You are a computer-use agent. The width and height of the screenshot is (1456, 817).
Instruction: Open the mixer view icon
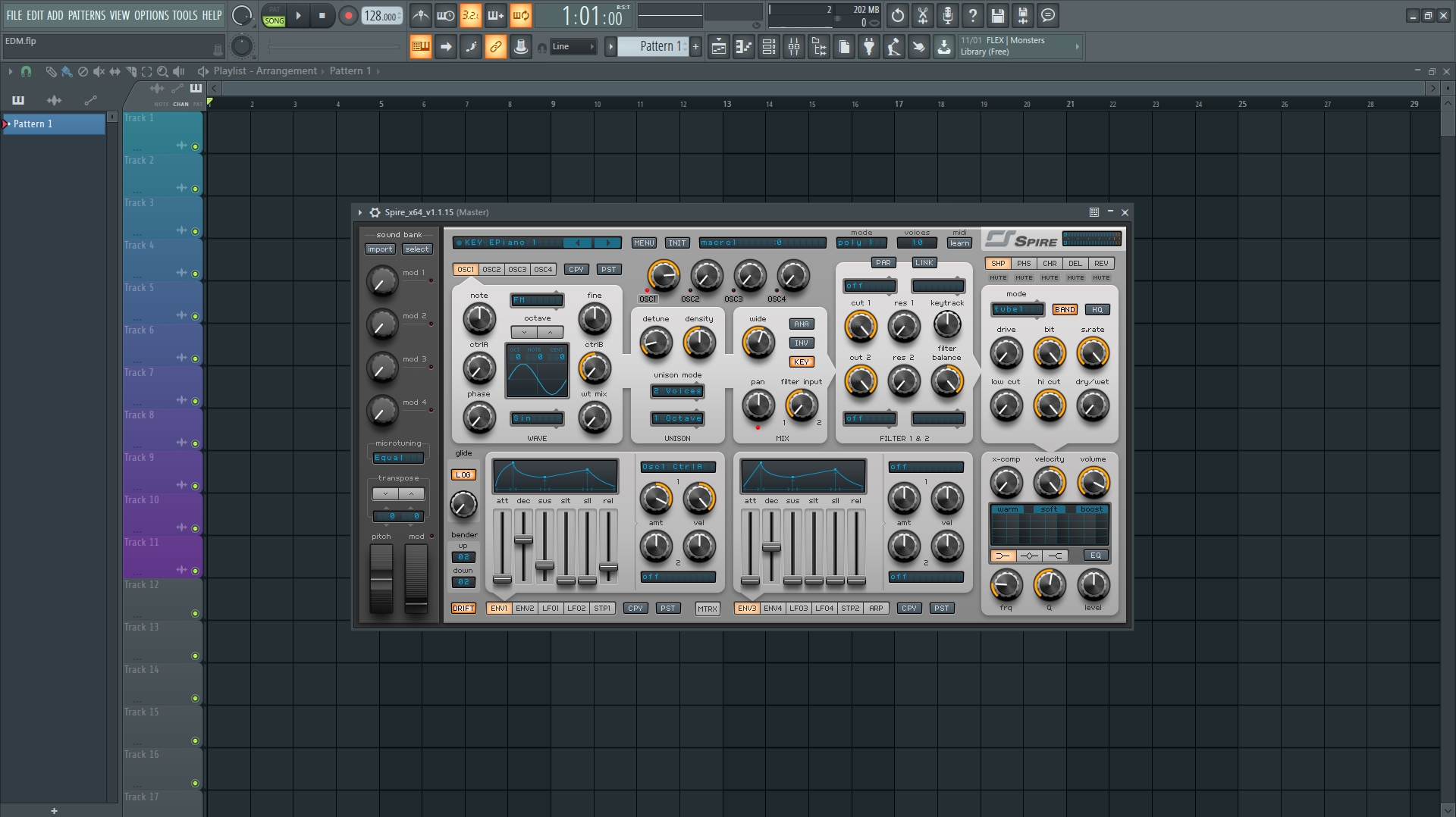pyautogui.click(x=793, y=47)
